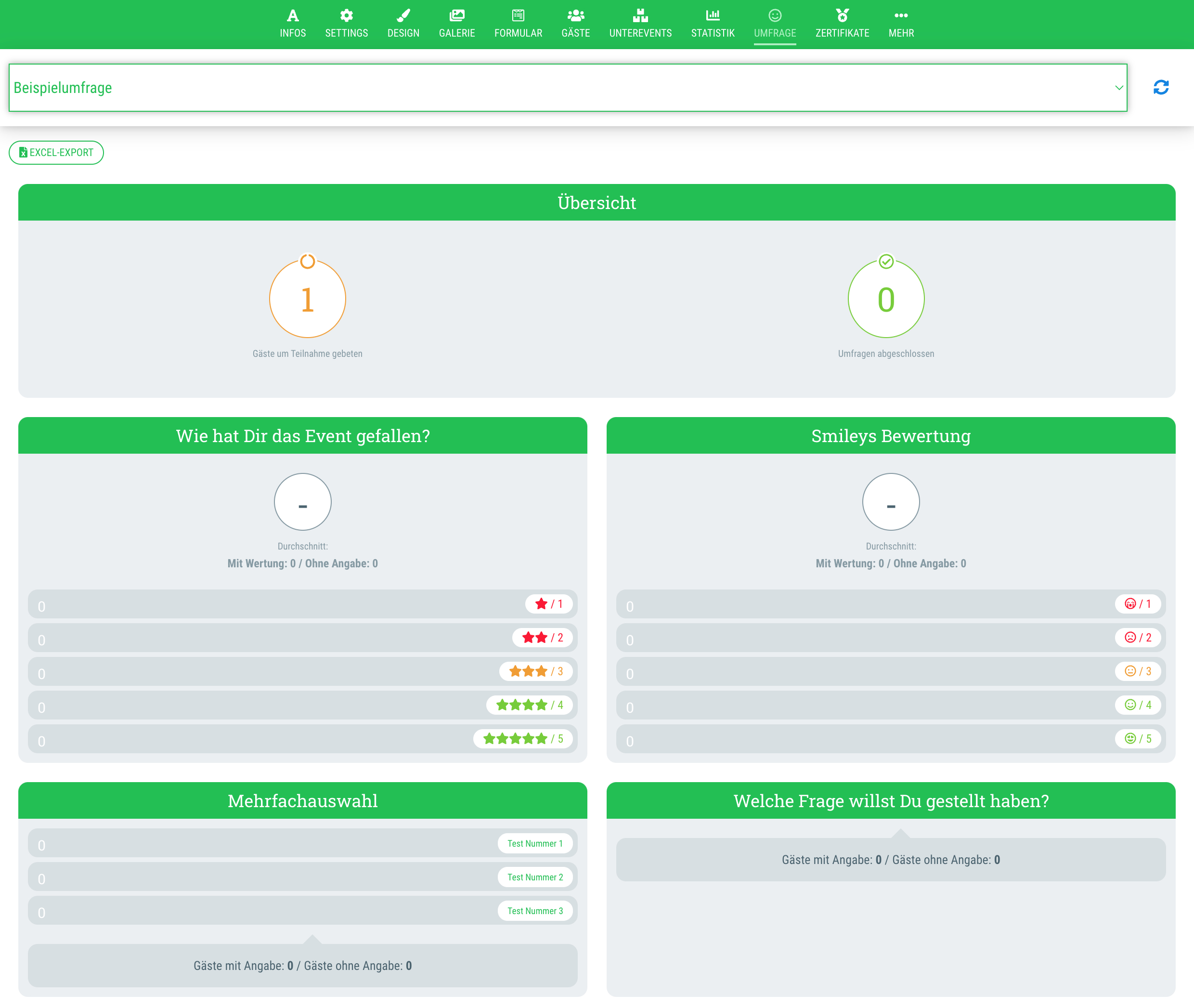
Task: Click the five green stars rating badge
Action: point(523,739)
